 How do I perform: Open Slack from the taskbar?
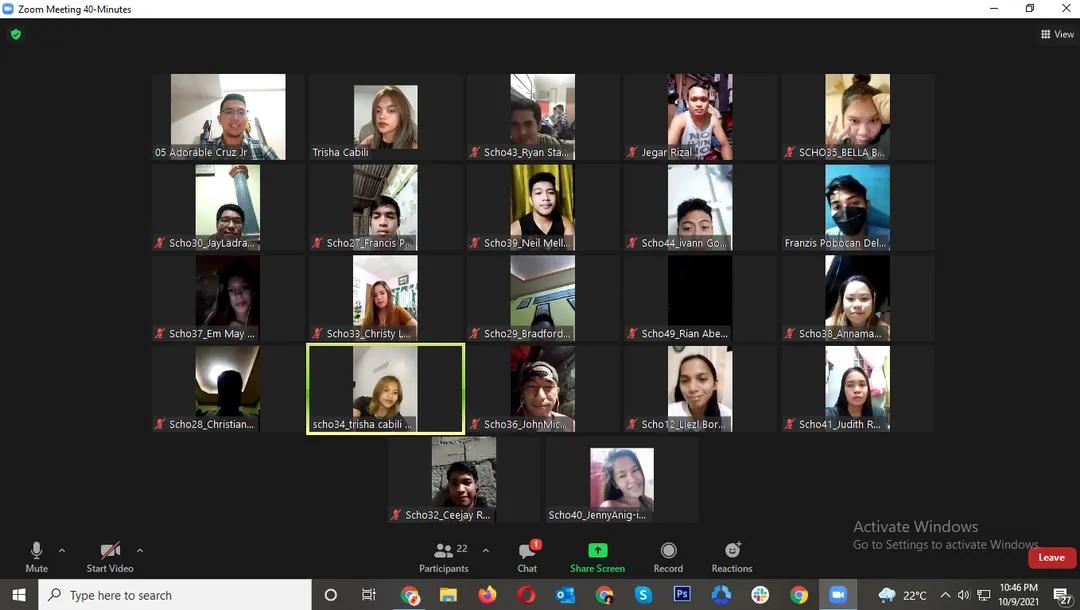pos(760,595)
